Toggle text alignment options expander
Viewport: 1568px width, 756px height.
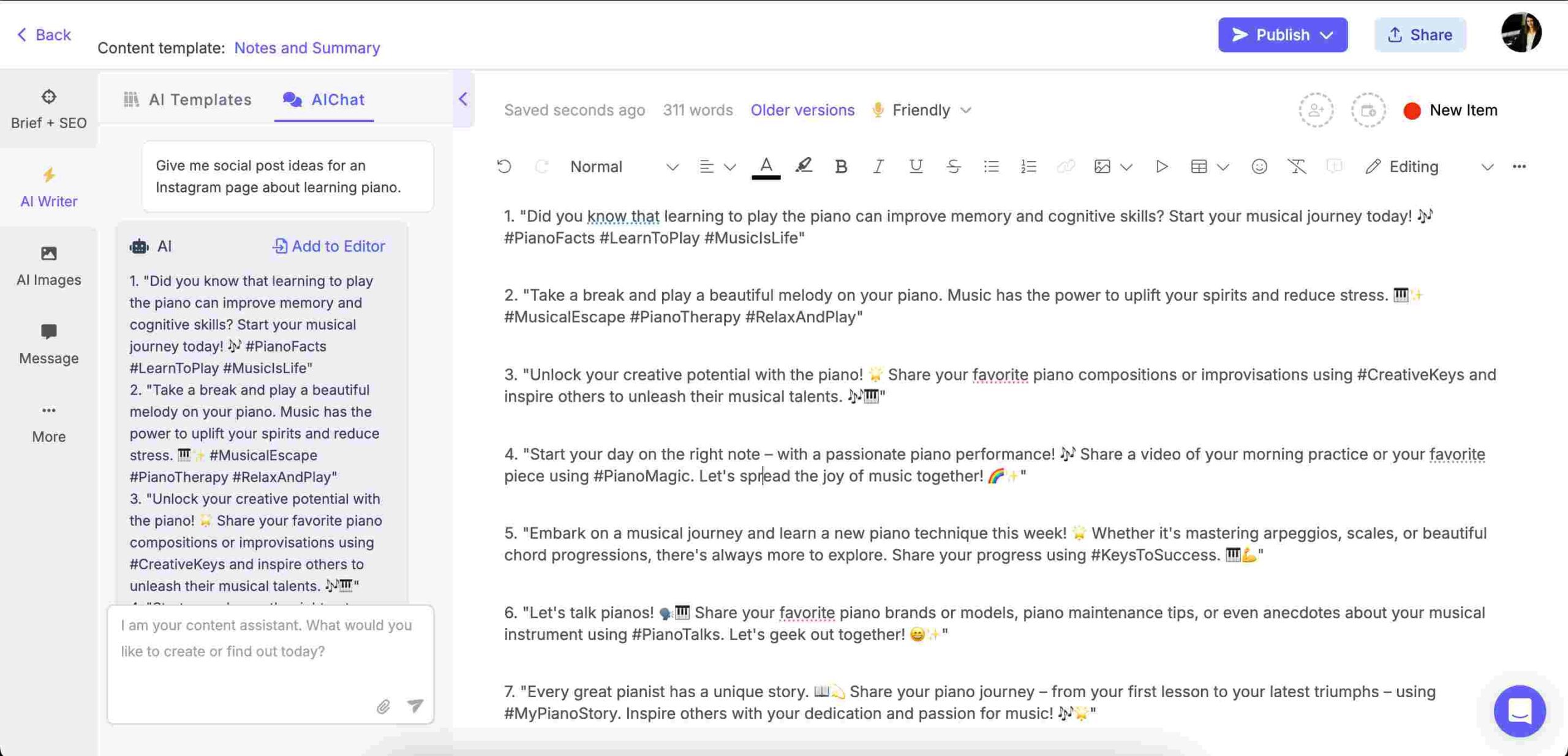729,166
